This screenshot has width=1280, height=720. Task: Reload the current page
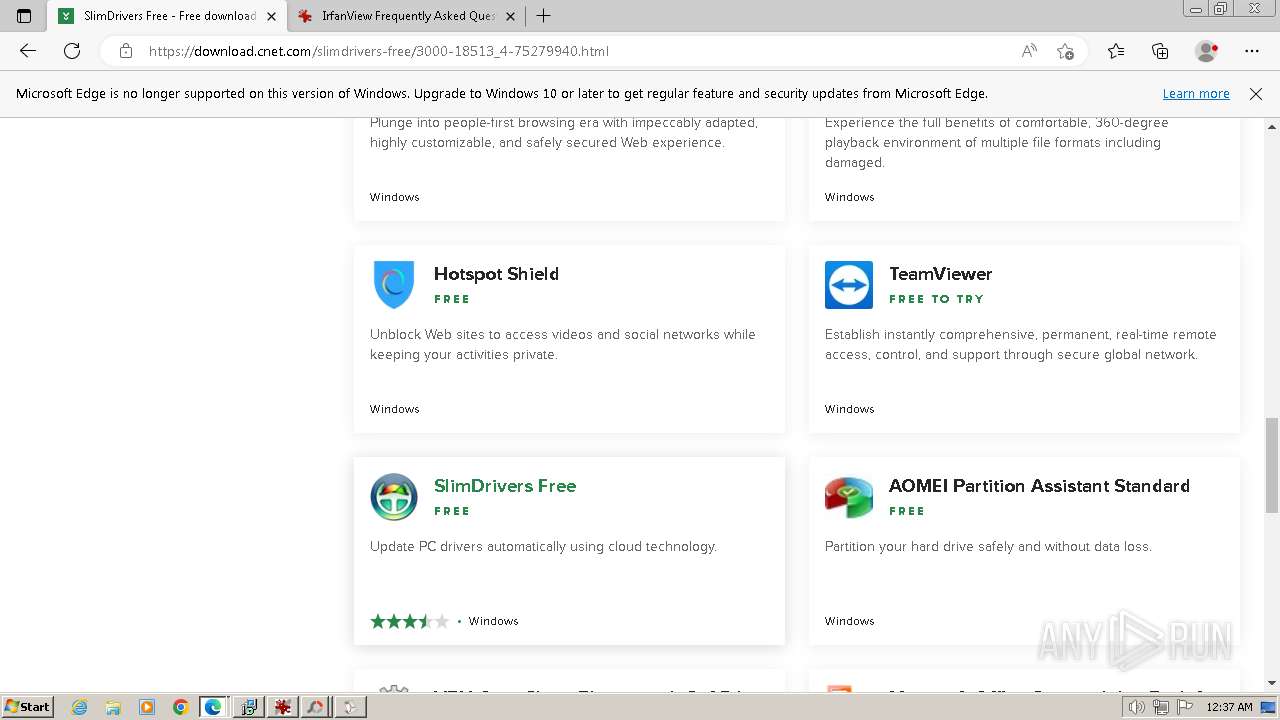point(72,51)
